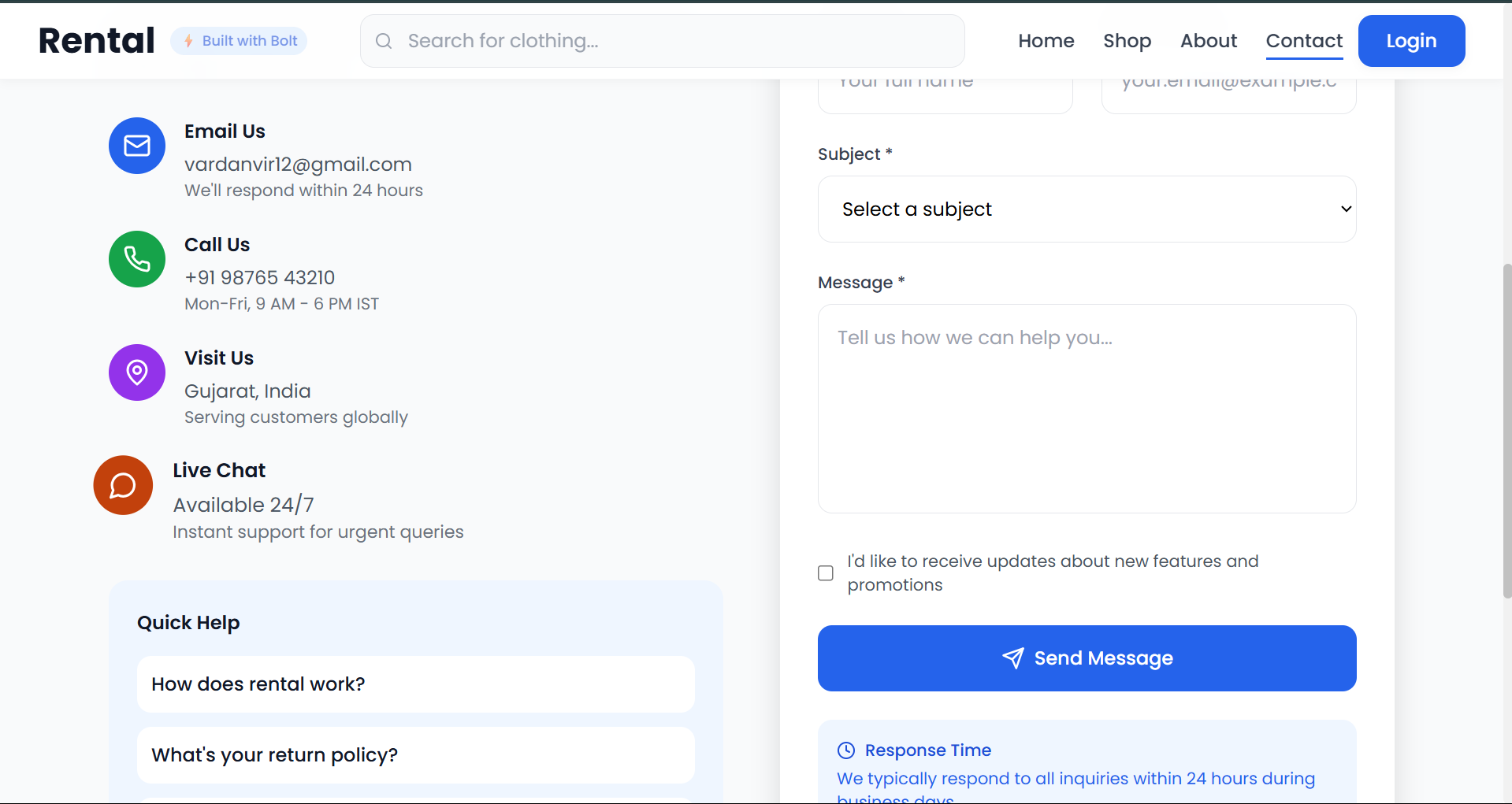Go to the Home nav item
1512x804 pixels.
pyautogui.click(x=1046, y=41)
